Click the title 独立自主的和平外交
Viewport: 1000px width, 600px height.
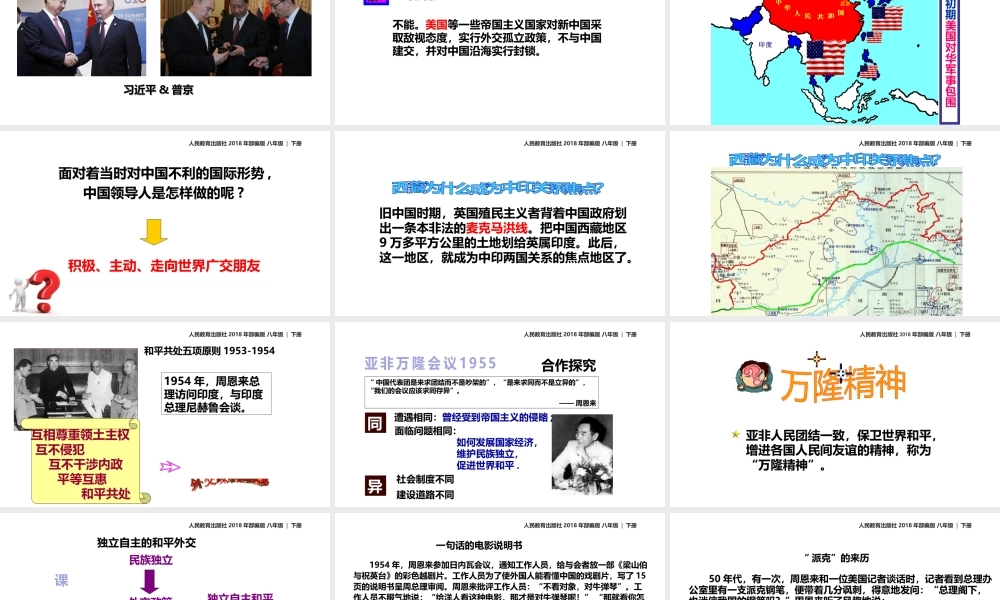[x=146, y=543]
